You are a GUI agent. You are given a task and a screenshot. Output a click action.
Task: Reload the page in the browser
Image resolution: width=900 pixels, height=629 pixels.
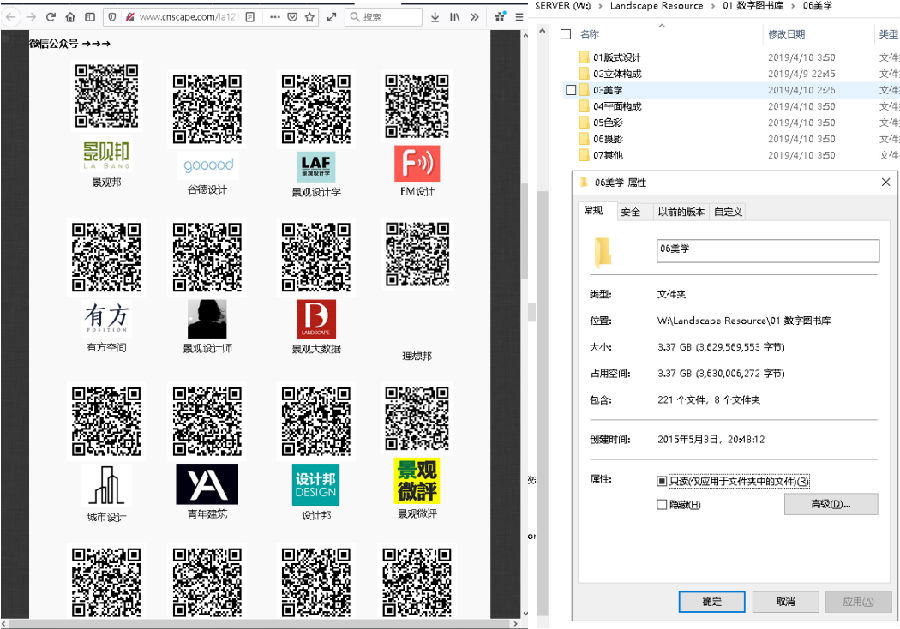pyautogui.click(x=50, y=17)
